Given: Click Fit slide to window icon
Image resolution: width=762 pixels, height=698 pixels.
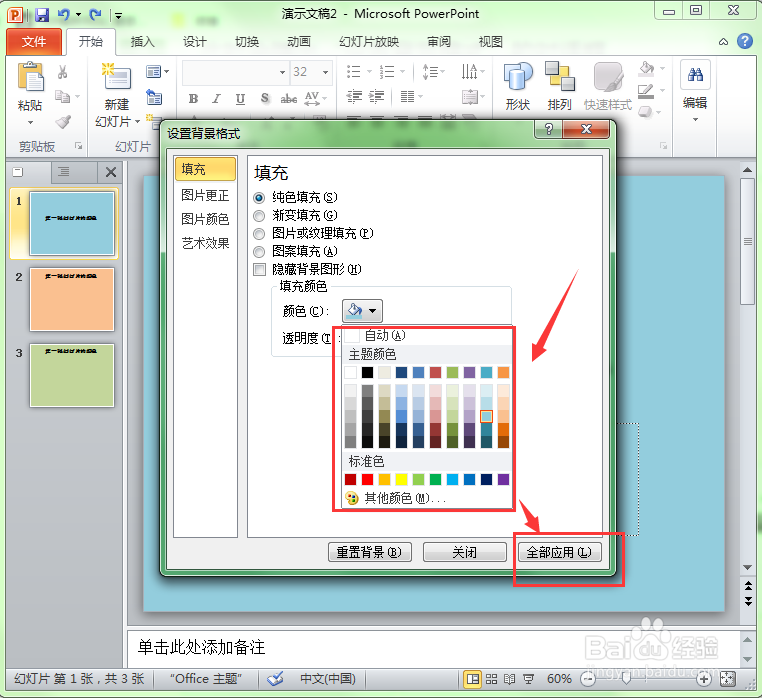Looking at the screenshot, I should click(x=727, y=679).
